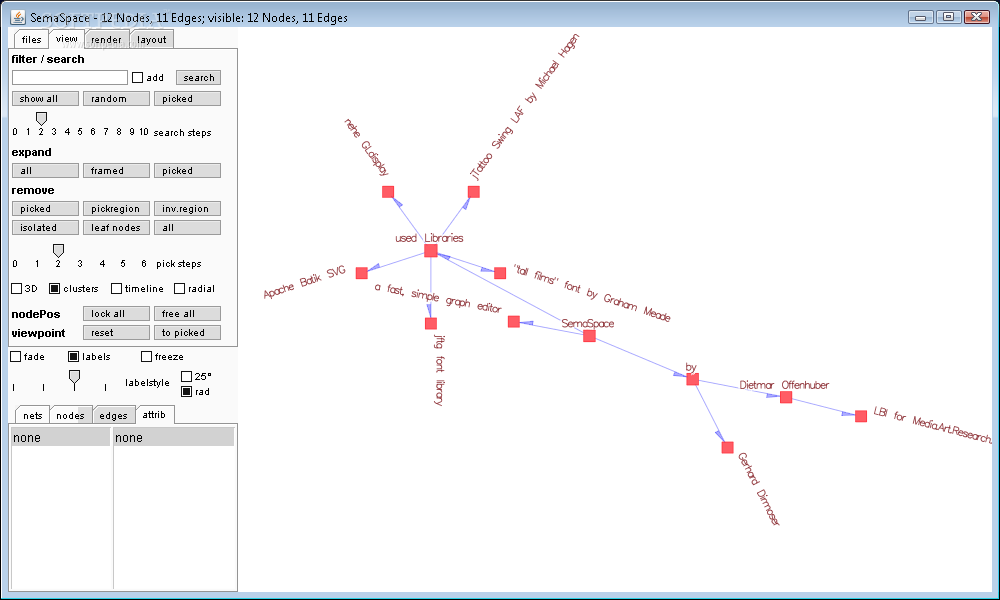Switch to the view tab
1000x600 pixels.
66,39
